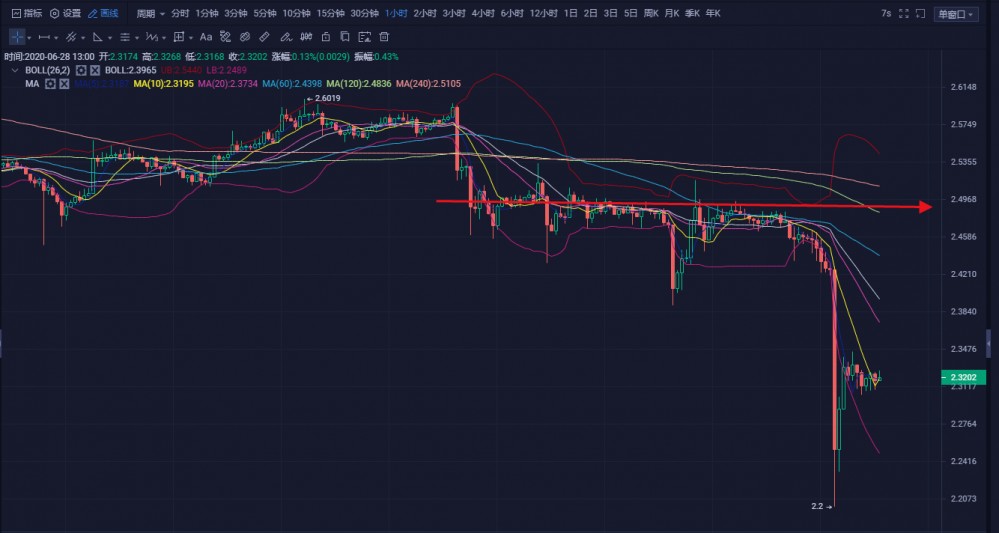
Task: Open the 周期 period dropdown
Action: tap(149, 14)
